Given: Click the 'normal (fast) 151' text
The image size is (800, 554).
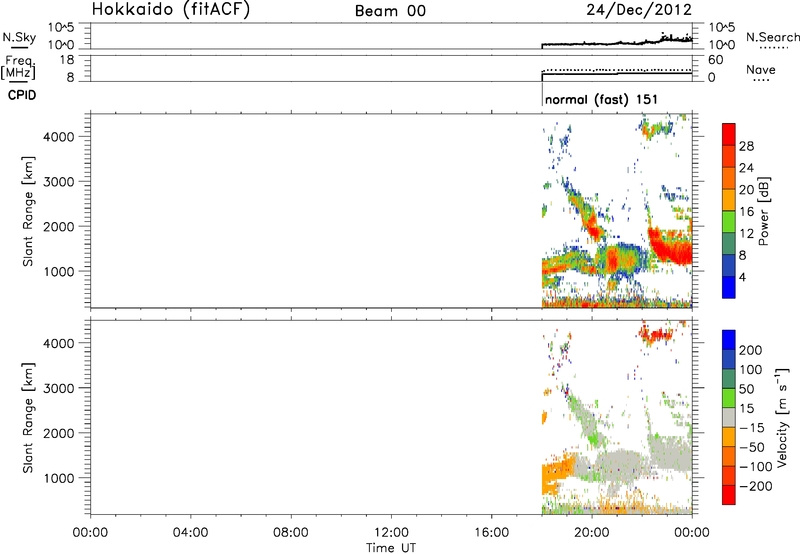Looking at the screenshot, I should pyautogui.click(x=601, y=99).
